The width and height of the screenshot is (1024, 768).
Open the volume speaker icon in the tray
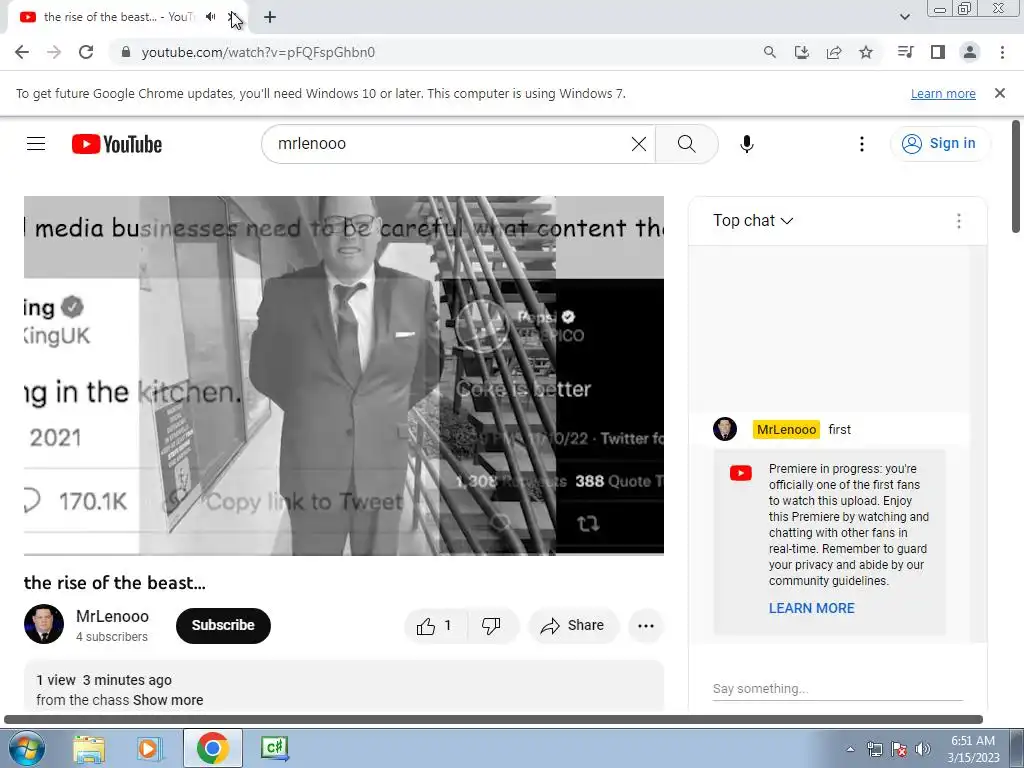(923, 749)
